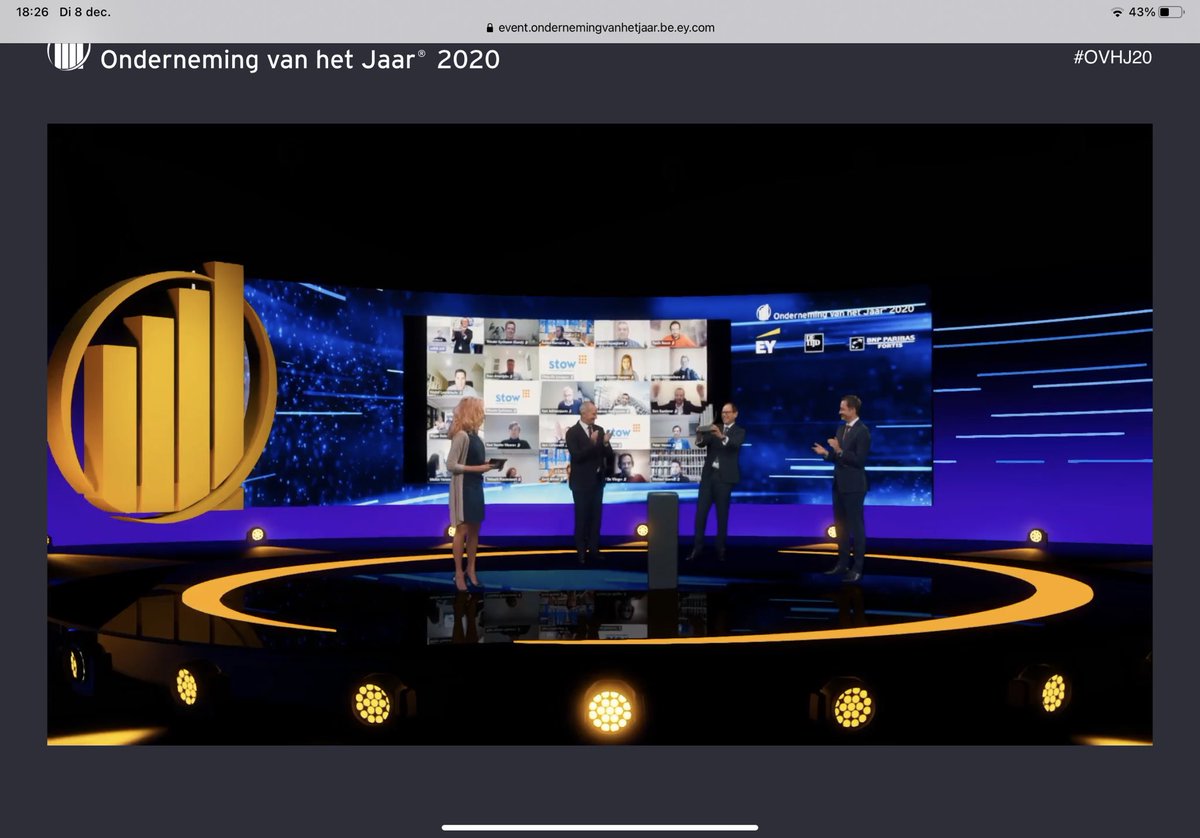This screenshot has height=838, width=1200.
Task: Click the yellow EY beam icon above the EY wordmark
Action: pyautogui.click(x=770, y=331)
